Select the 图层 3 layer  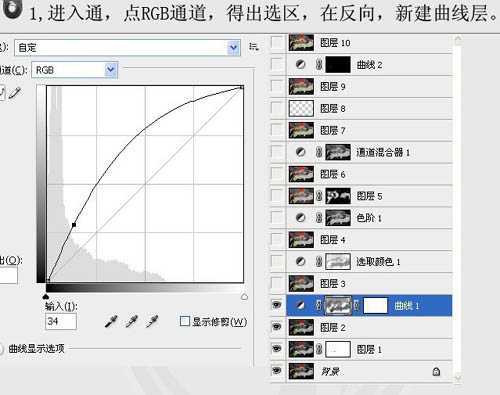[x=369, y=284]
